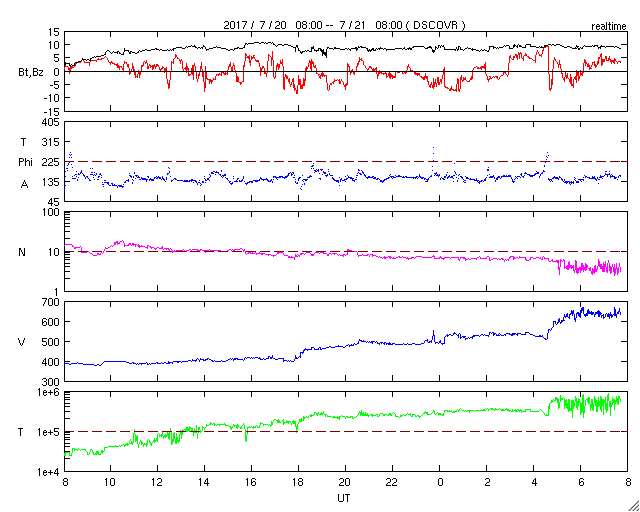Click the '2' hour tick label
640x512 pixels.
click(487, 482)
